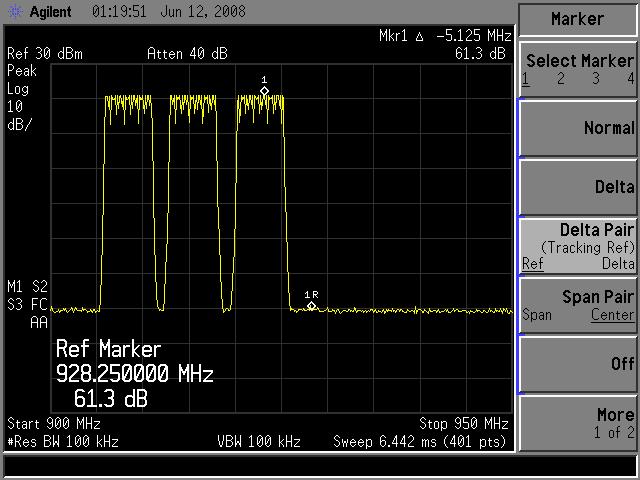This screenshot has width=640, height=480.
Task: Select the Stop 950 MHz frequency label
Action: (463, 423)
